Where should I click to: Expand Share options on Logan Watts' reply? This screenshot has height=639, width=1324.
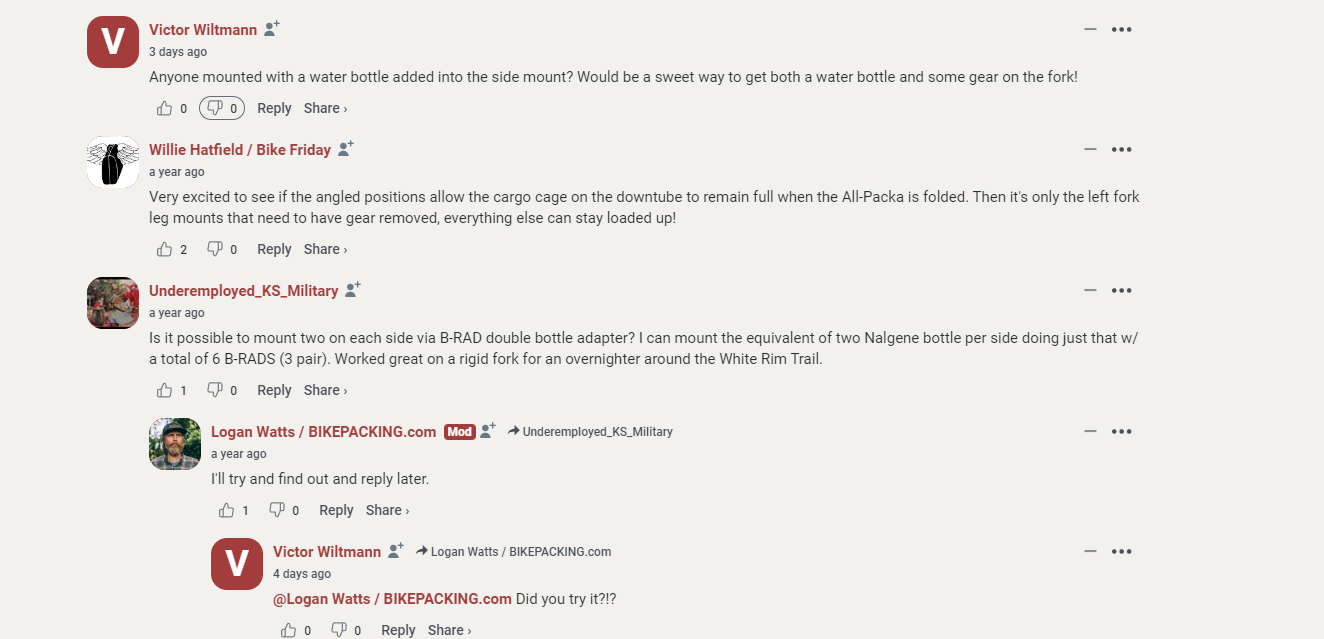pyautogui.click(x=387, y=510)
